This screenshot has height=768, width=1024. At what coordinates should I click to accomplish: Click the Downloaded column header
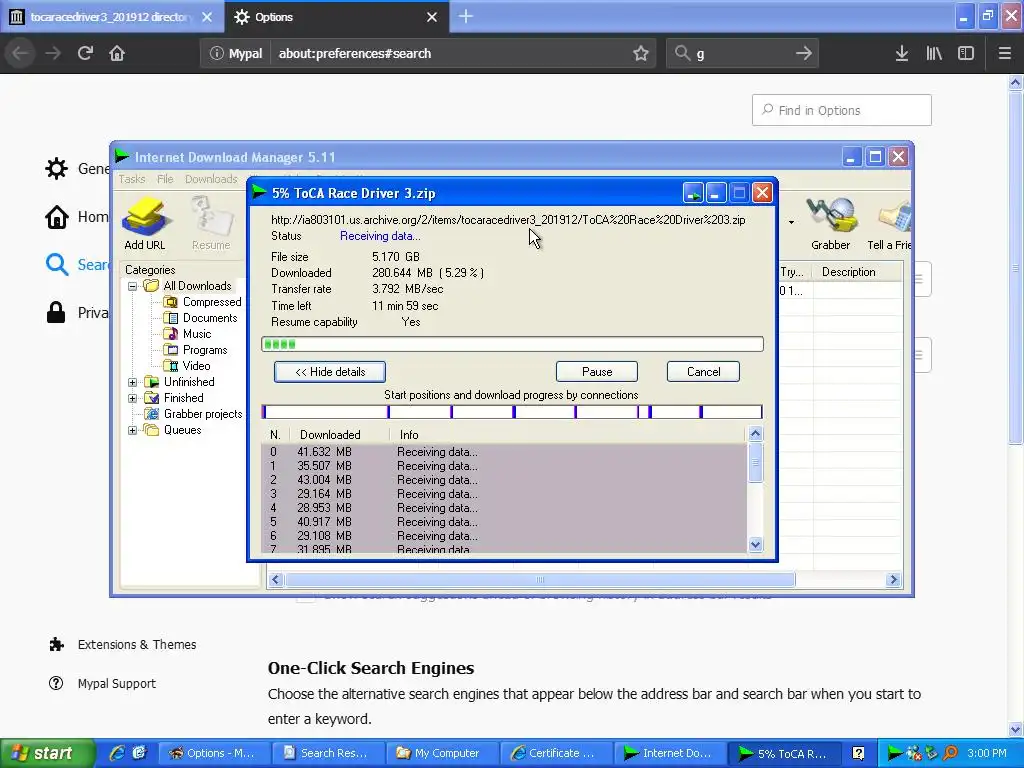click(x=338, y=435)
